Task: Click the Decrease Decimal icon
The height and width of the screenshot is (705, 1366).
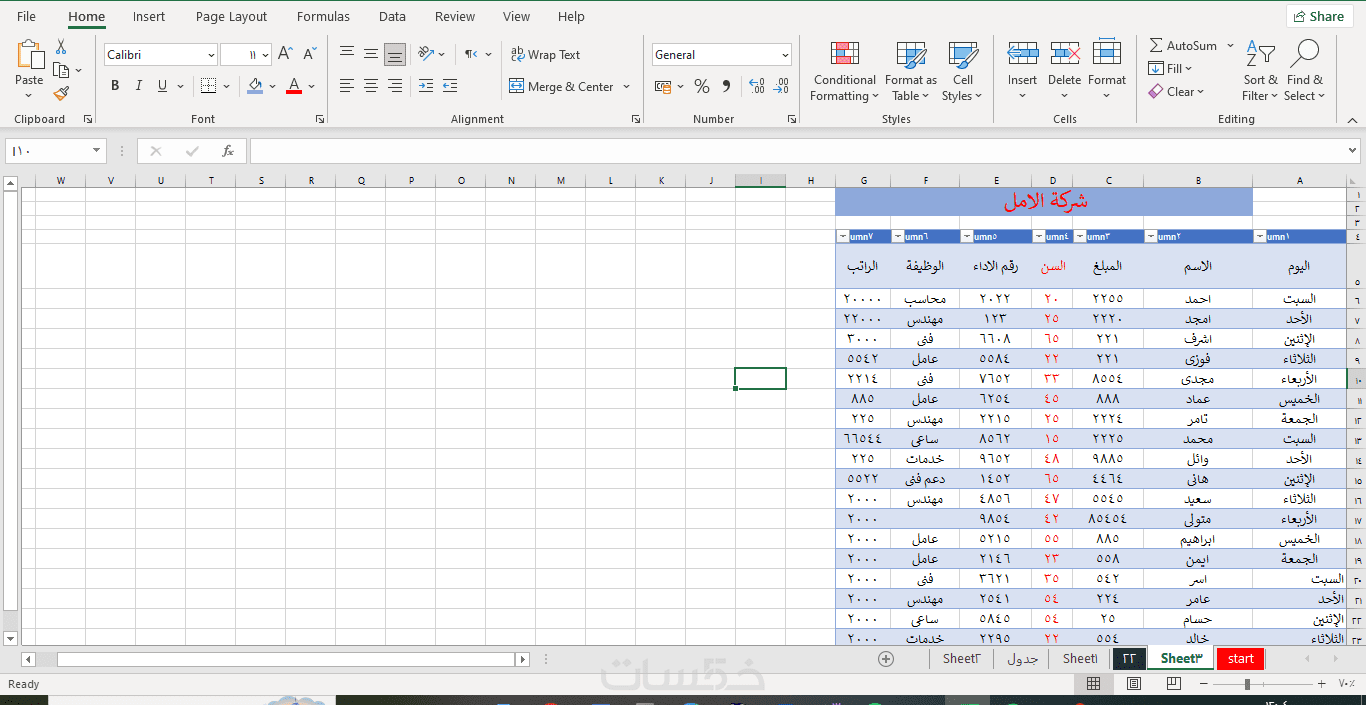Action: pyautogui.click(x=781, y=87)
